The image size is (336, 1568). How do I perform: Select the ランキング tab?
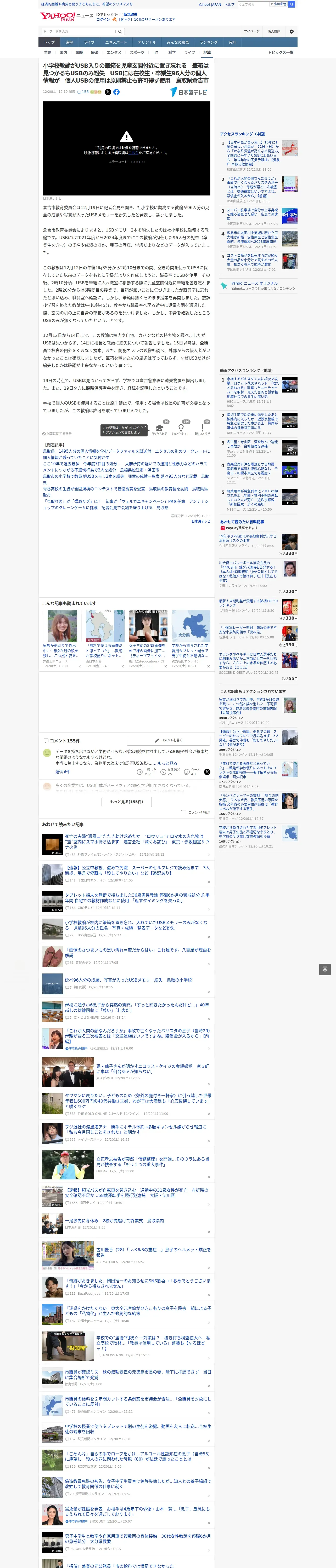[x=209, y=42]
